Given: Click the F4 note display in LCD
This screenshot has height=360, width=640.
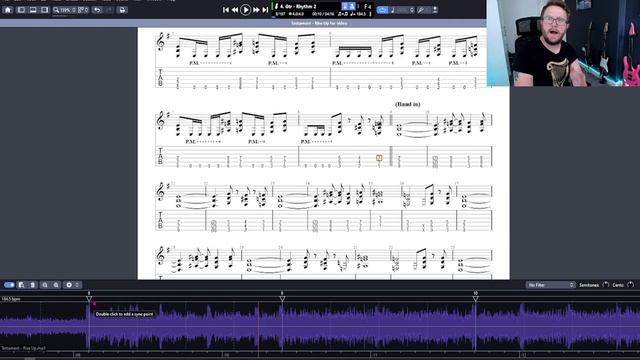Looking at the screenshot, I should click(x=367, y=6).
